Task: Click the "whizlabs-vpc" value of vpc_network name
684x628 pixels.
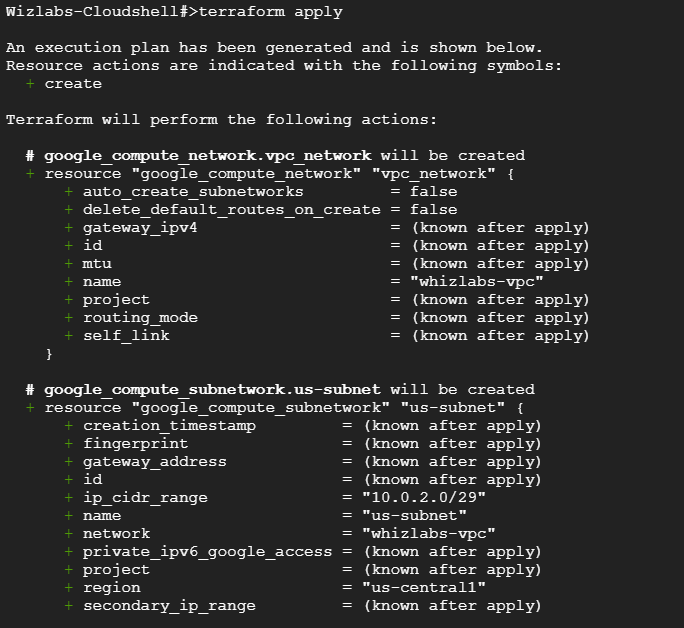Action: click(x=477, y=282)
